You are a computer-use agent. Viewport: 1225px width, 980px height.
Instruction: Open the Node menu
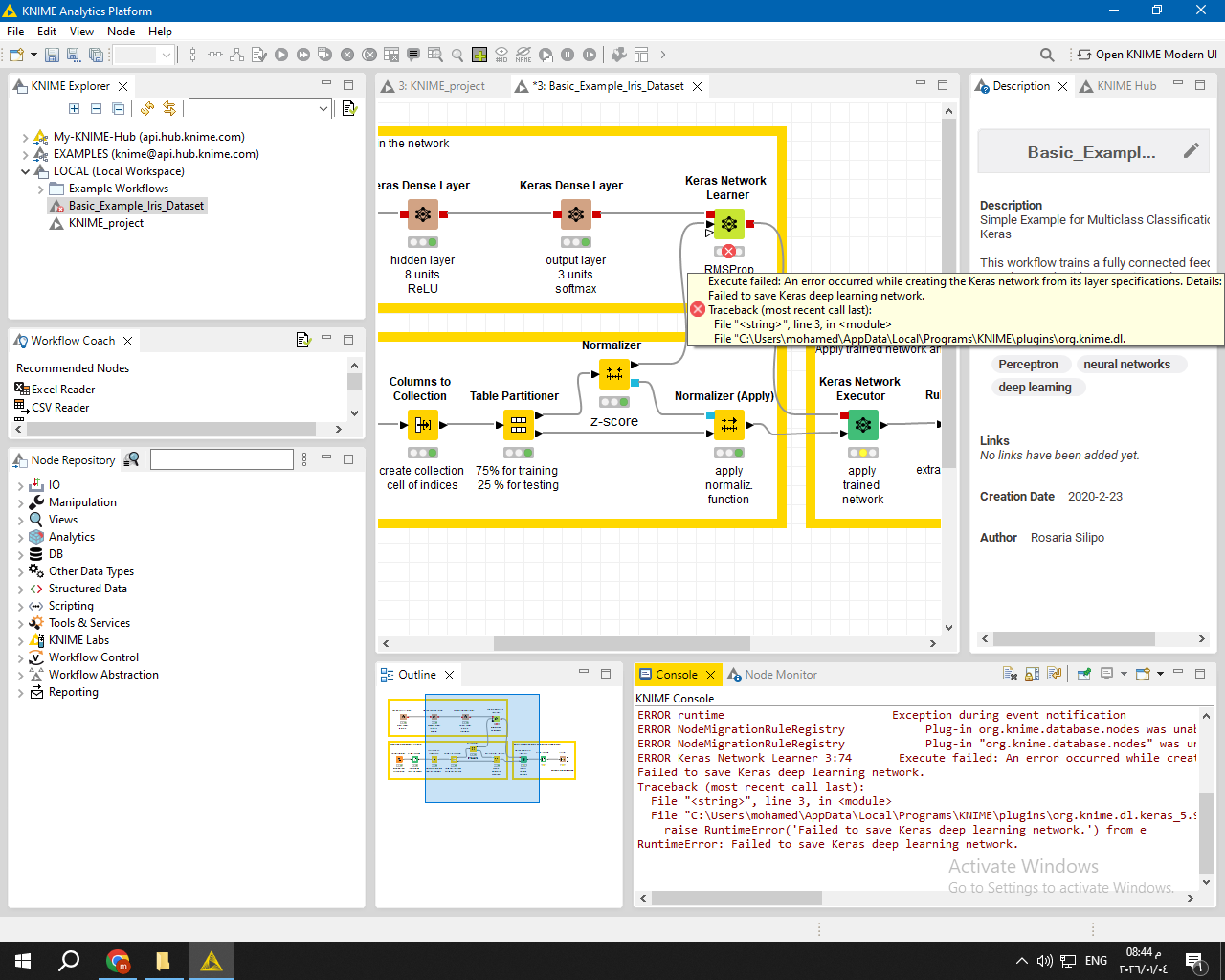121,32
